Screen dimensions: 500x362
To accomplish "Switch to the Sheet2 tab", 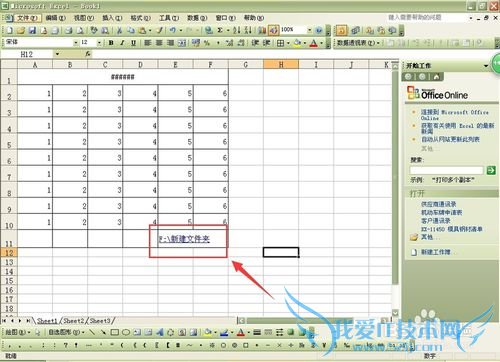I will point(73,321).
